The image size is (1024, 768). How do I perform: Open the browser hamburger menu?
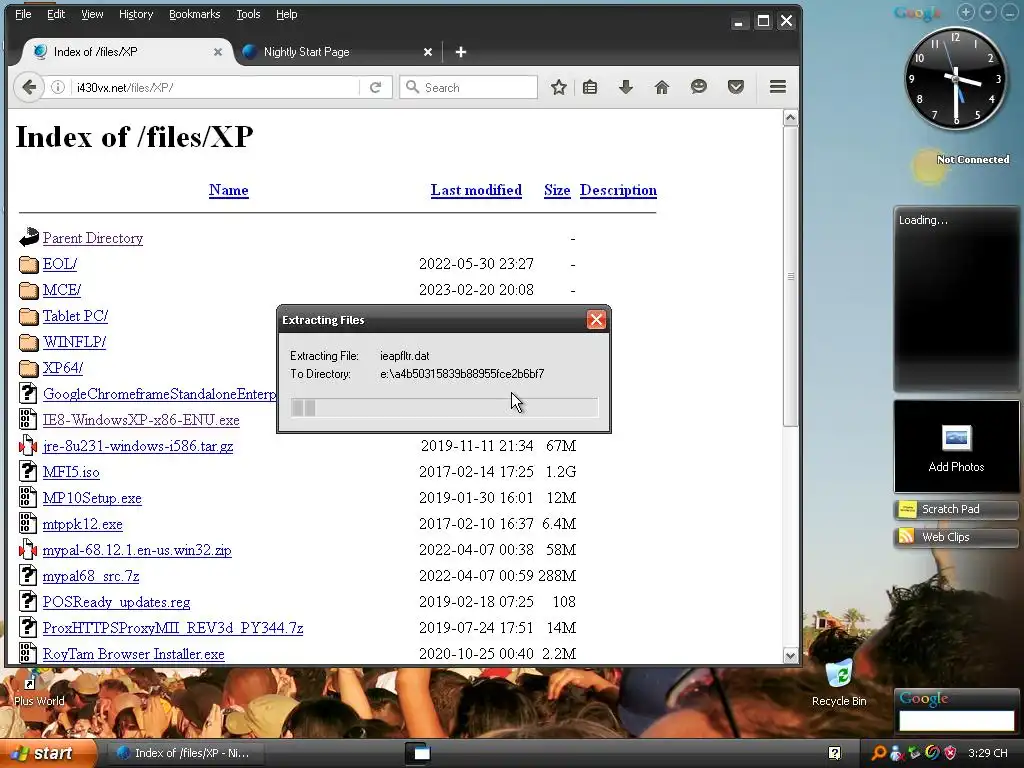[777, 87]
